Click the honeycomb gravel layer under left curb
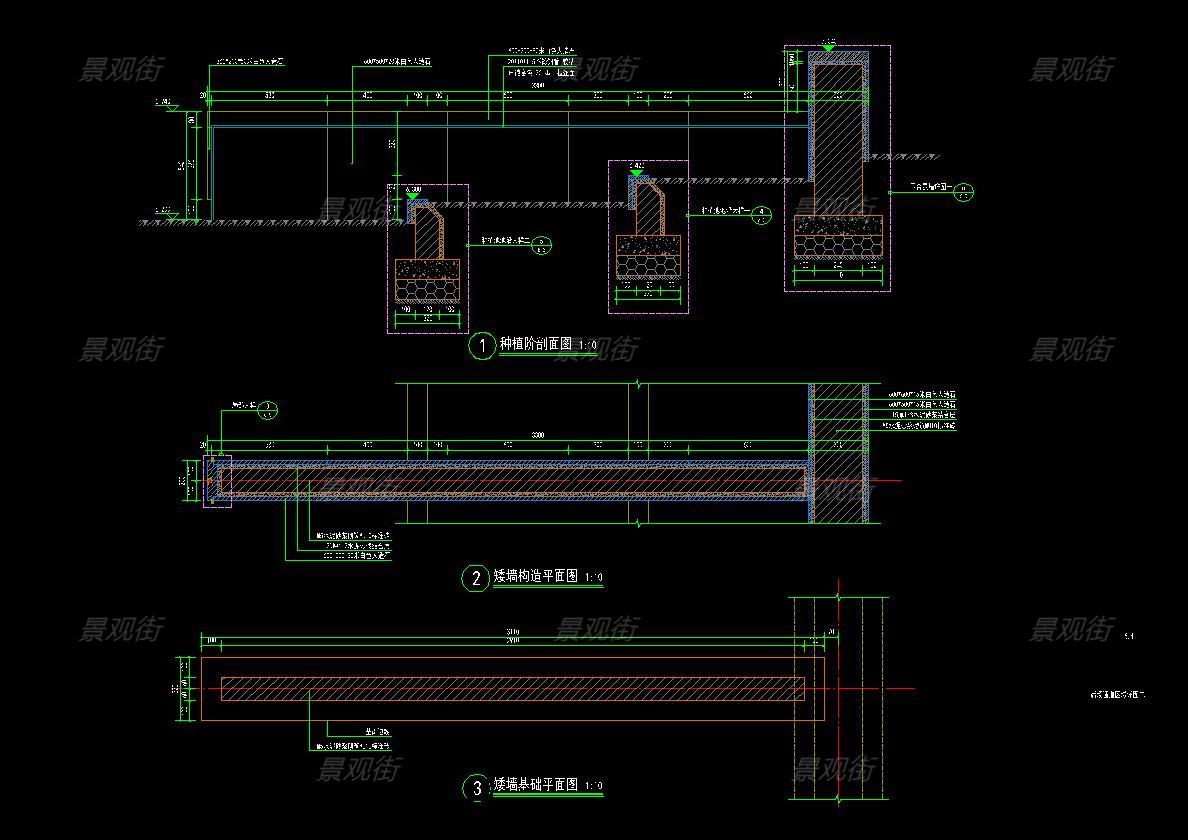 point(427,290)
